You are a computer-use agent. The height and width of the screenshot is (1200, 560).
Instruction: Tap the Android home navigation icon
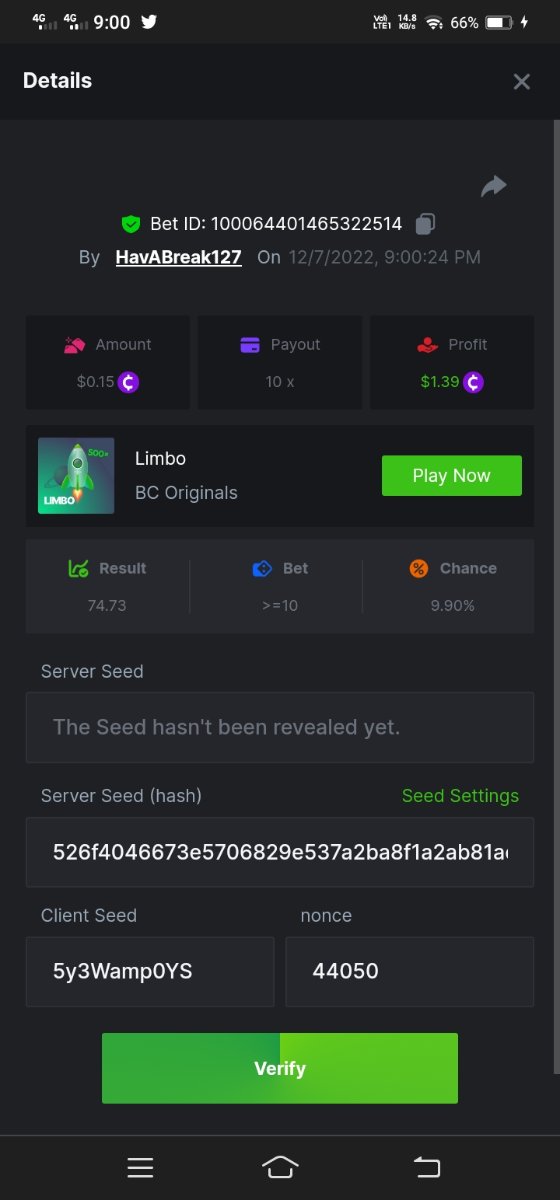[280, 1167]
